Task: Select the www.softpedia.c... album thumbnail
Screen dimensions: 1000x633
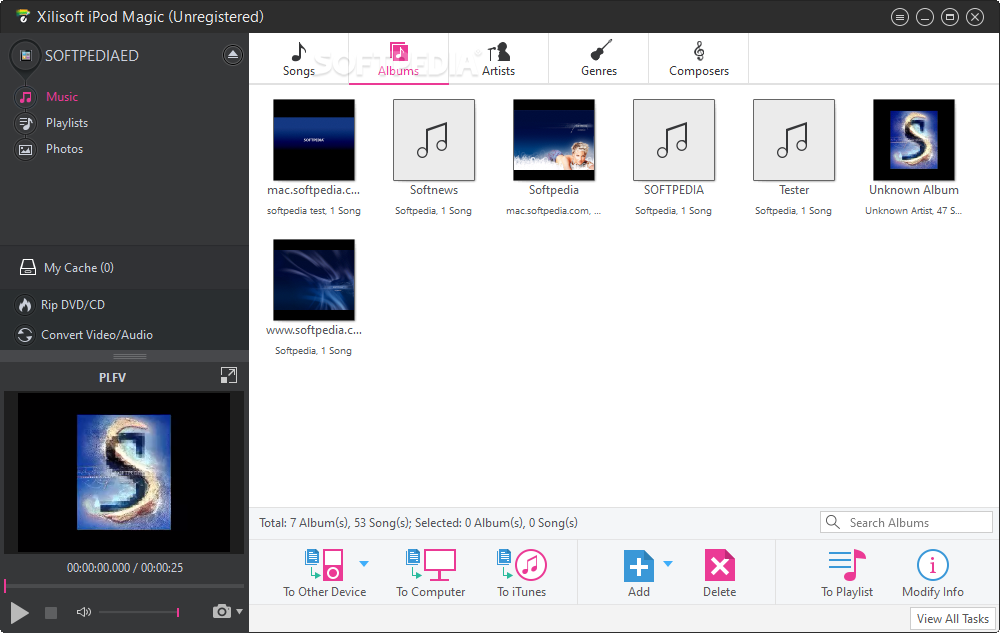Action: [x=314, y=280]
